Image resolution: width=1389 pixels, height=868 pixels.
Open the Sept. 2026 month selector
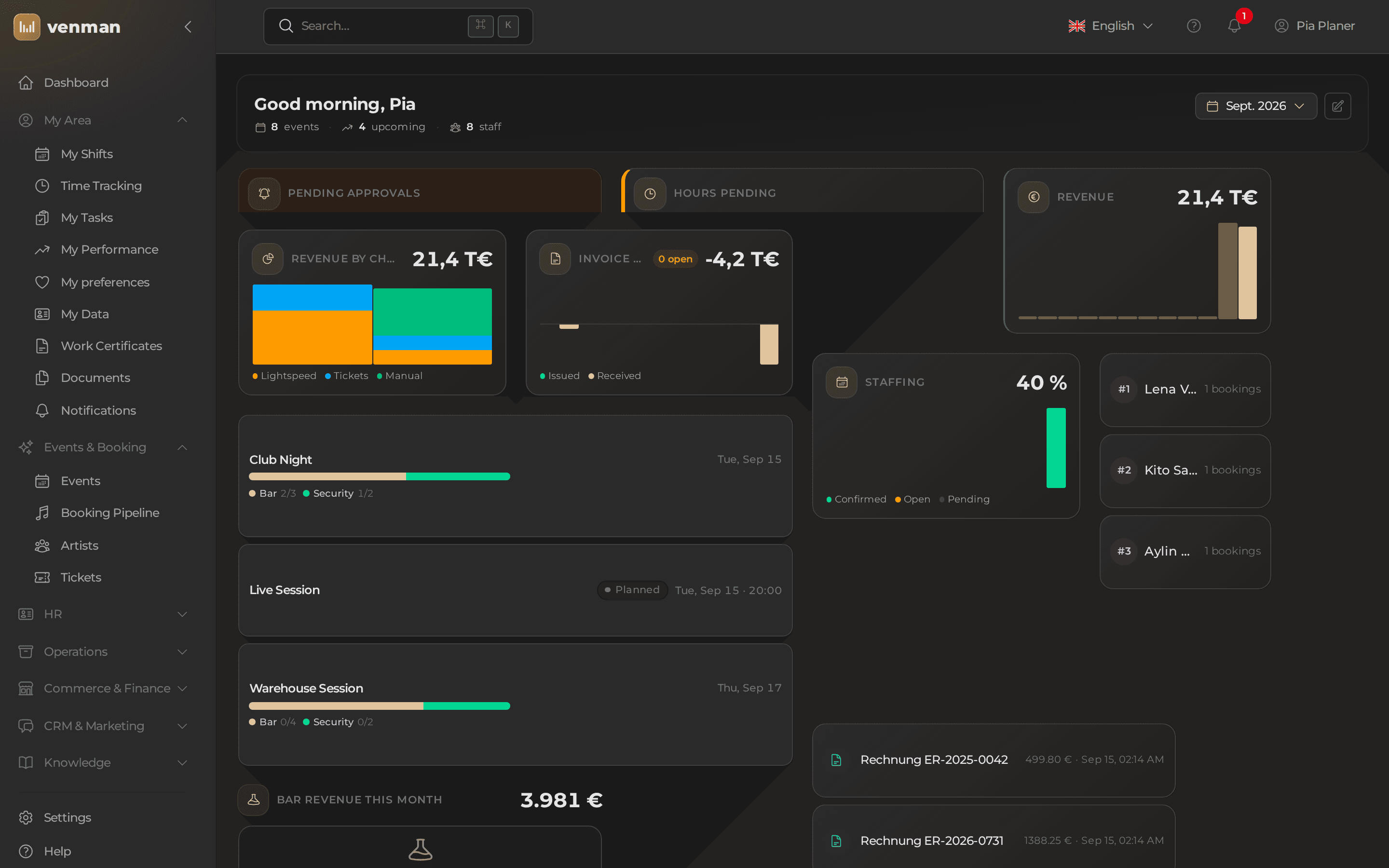click(x=1256, y=106)
